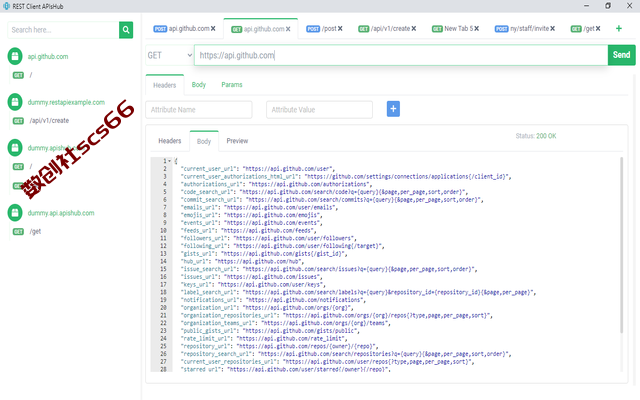Click the dummy.restapiexample.com collection icon
The image size is (640, 400).
pos(15,102)
